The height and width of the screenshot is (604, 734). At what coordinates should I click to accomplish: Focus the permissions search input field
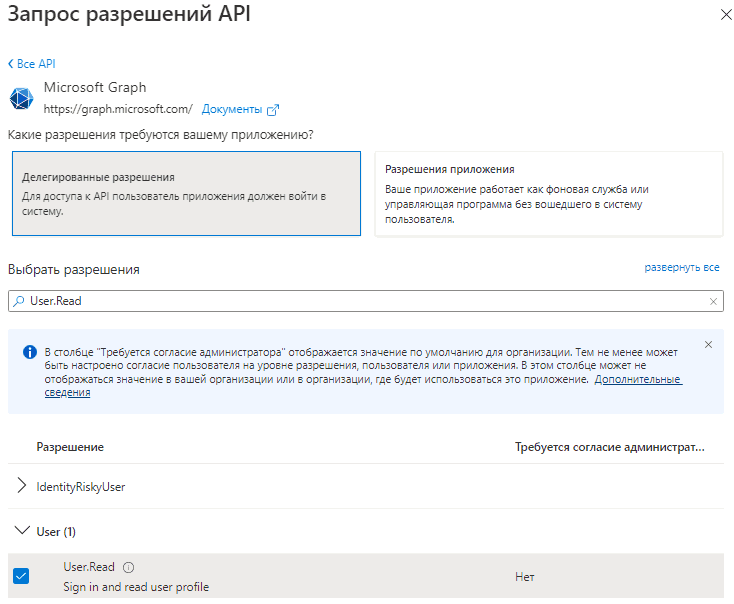[366, 301]
